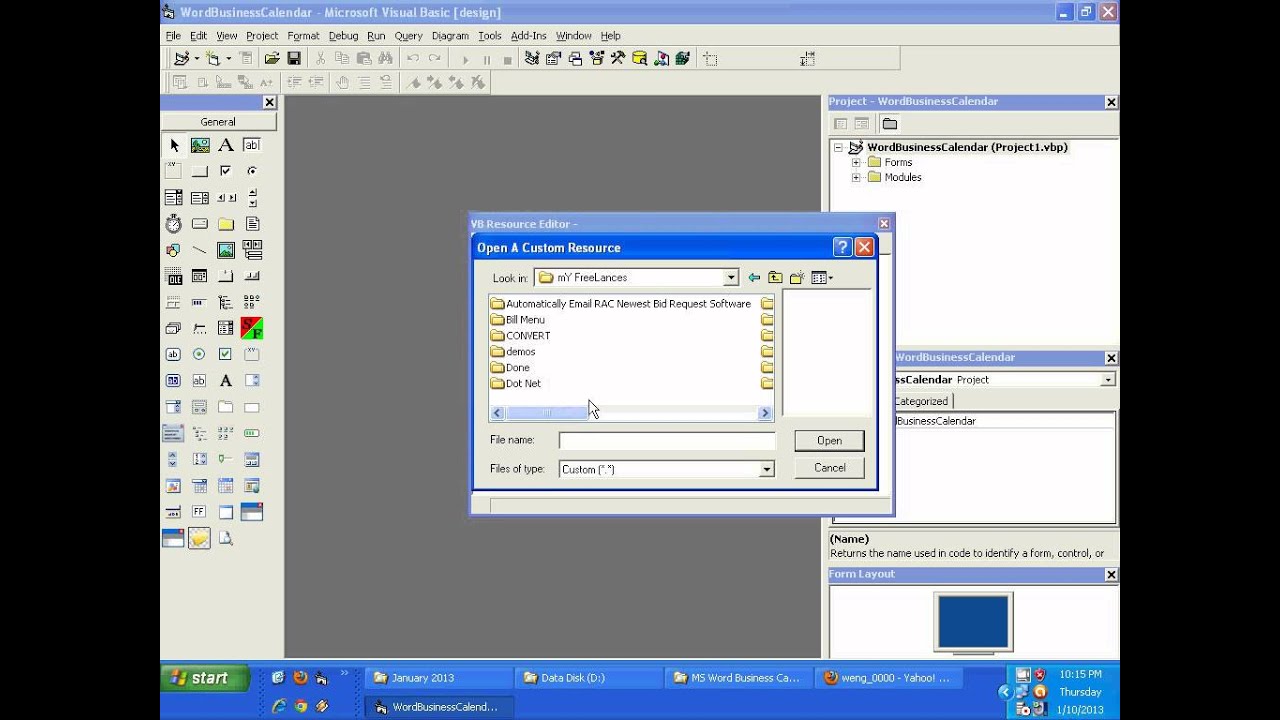Click the file list scroll right arrow
Viewport: 1280px width, 720px height.
765,413
